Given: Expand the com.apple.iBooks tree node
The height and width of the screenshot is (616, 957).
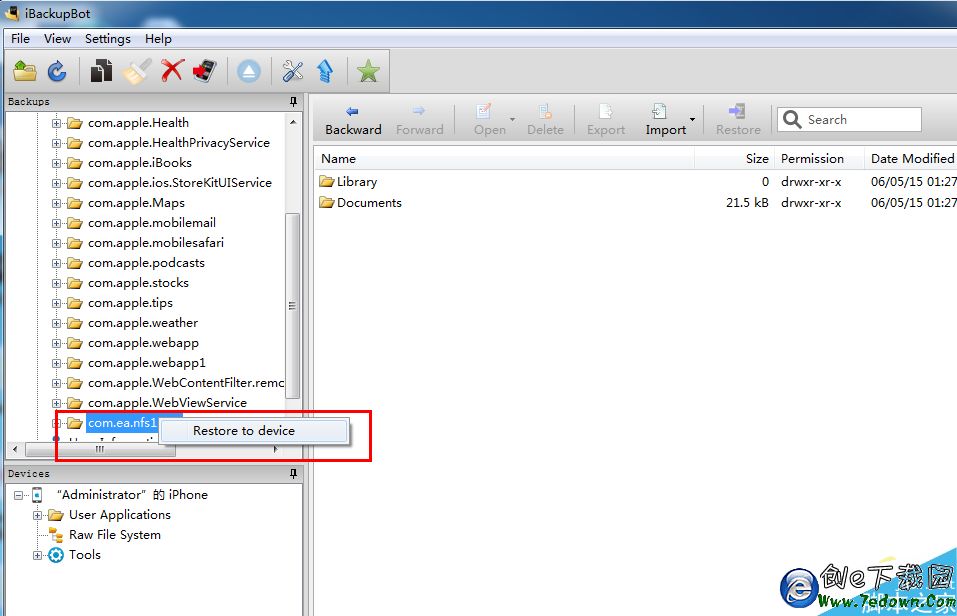Looking at the screenshot, I should tap(56, 164).
